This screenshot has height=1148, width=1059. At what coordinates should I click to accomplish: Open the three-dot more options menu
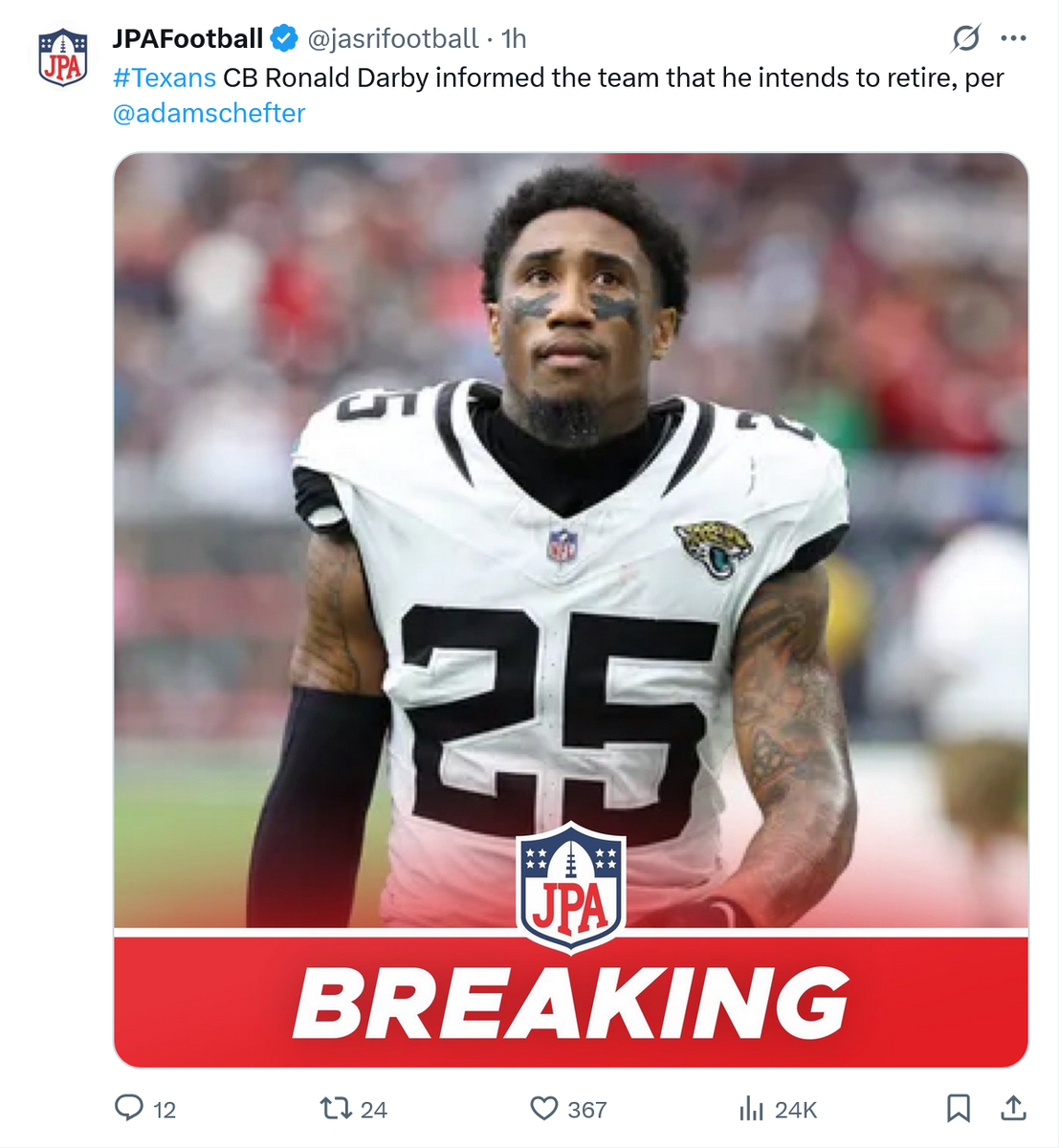click(1013, 38)
